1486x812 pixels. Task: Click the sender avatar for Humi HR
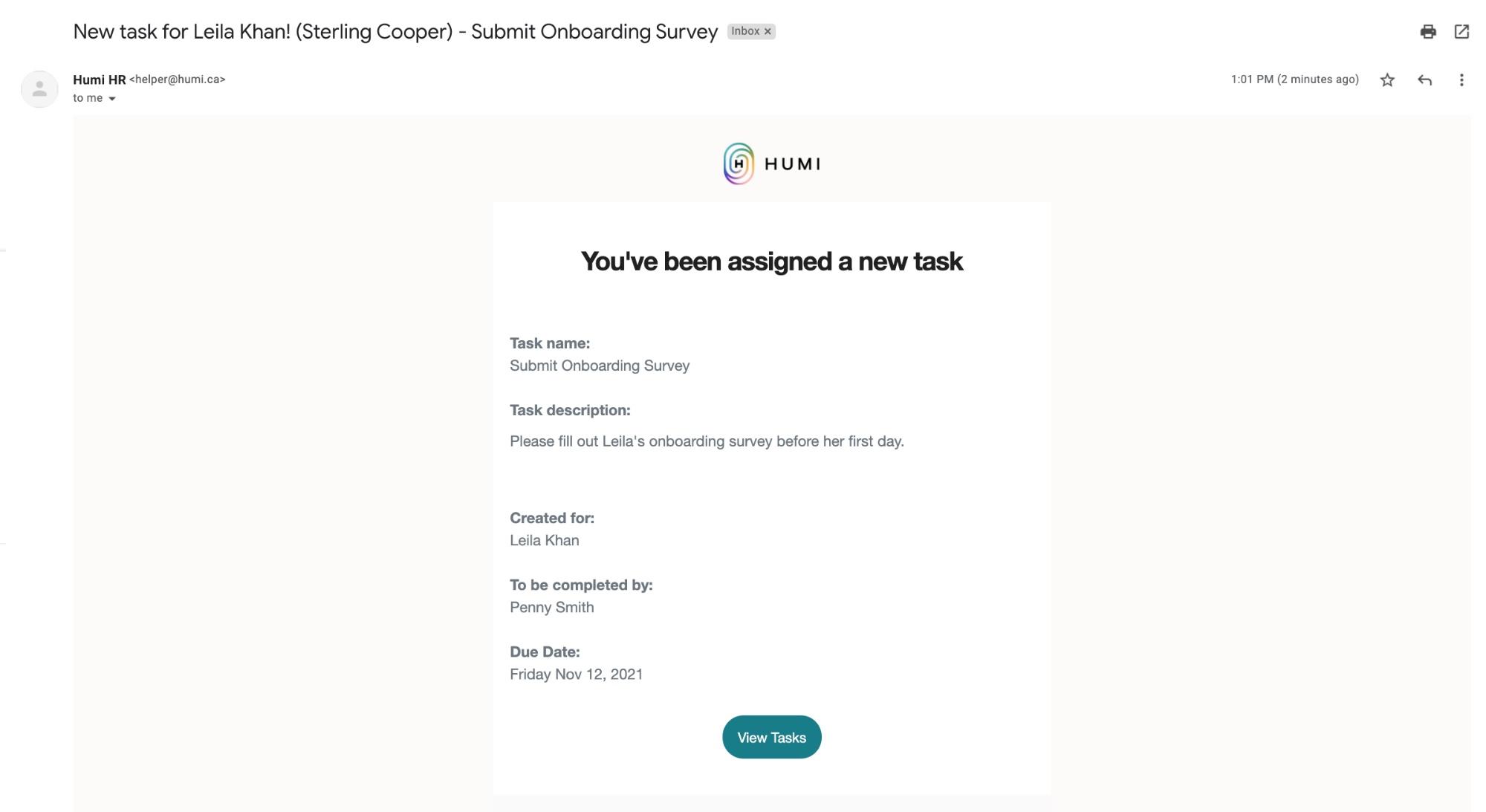[39, 89]
